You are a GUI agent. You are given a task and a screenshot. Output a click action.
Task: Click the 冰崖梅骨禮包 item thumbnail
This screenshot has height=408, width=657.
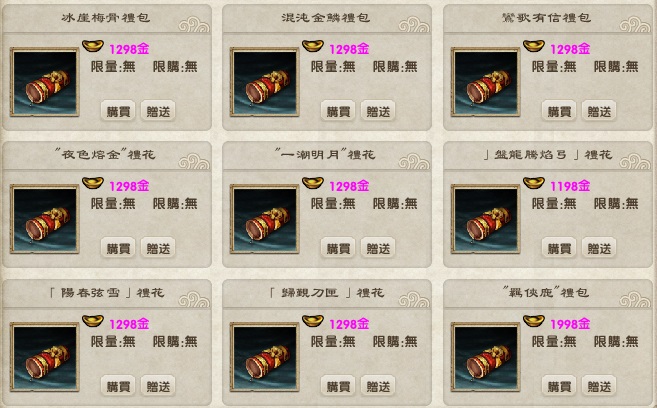pyautogui.click(x=45, y=82)
